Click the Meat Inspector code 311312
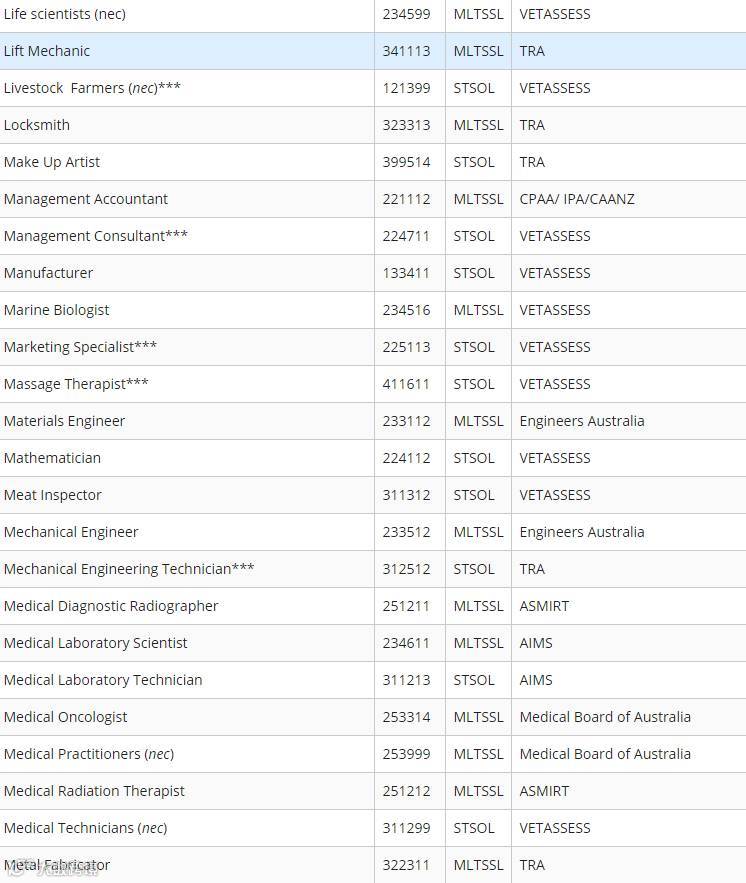Screen dimensions: 746x883 click(x=406, y=495)
